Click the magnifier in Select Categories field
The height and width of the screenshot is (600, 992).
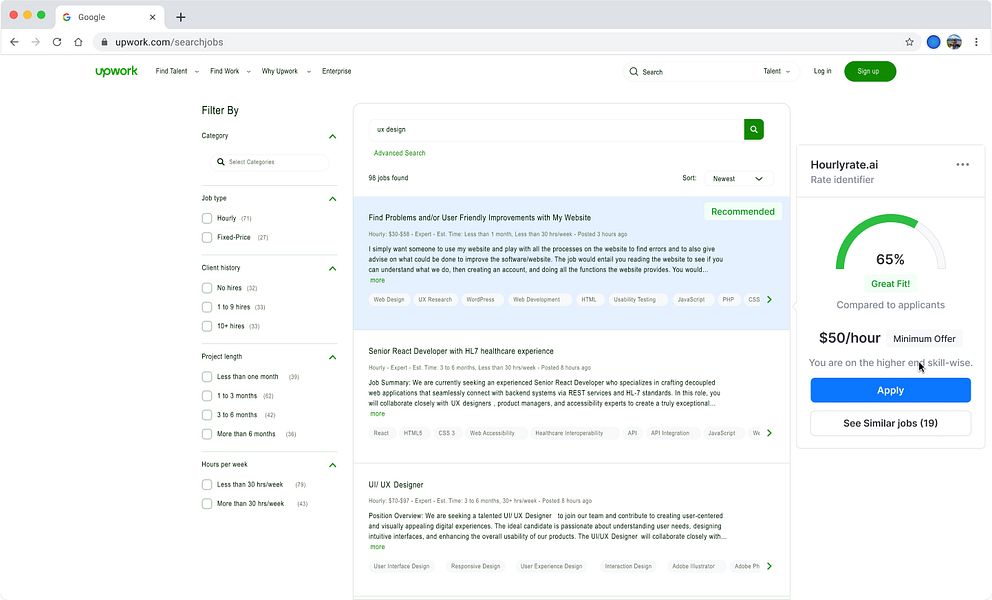pyautogui.click(x=221, y=162)
